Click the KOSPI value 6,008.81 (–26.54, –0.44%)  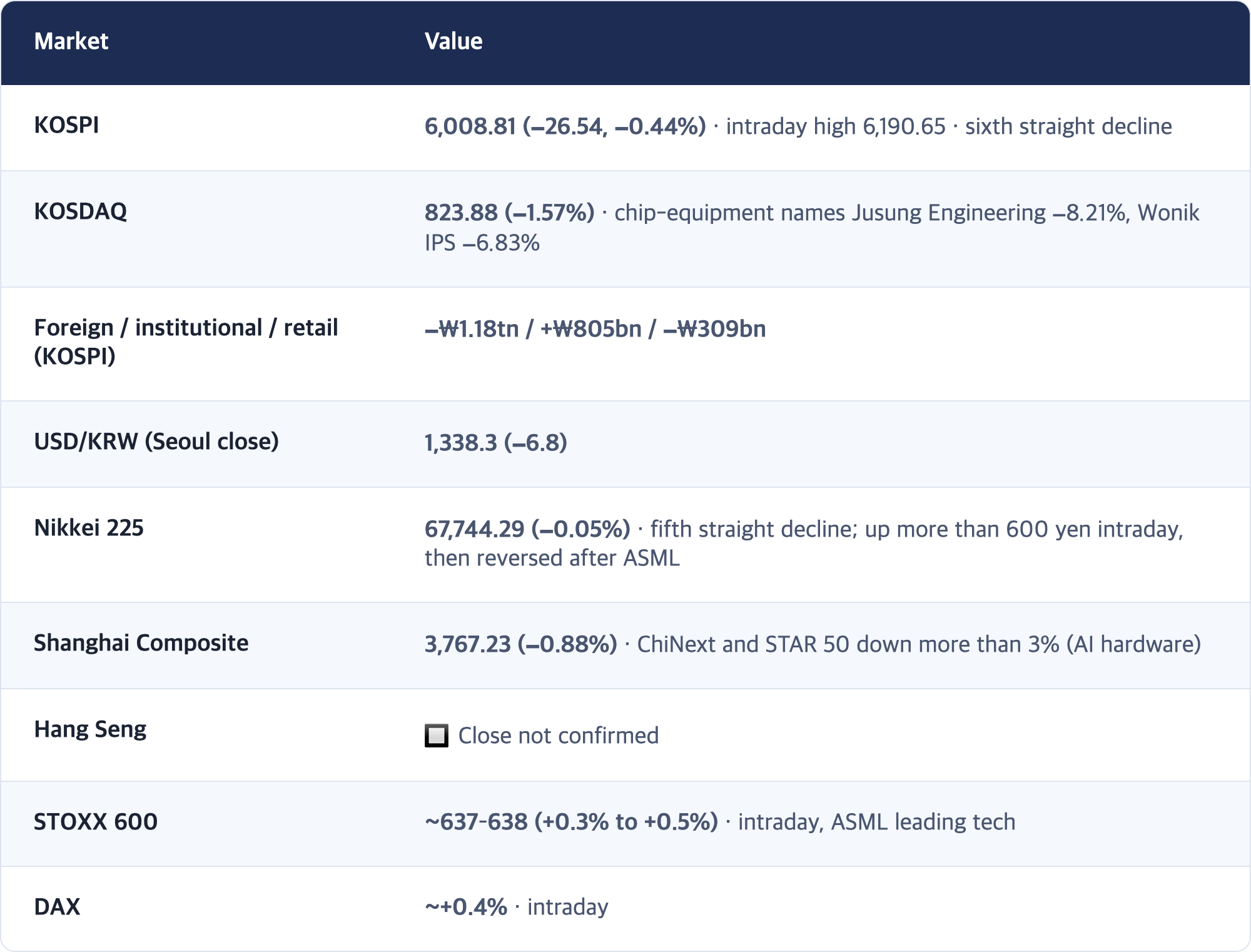click(565, 126)
